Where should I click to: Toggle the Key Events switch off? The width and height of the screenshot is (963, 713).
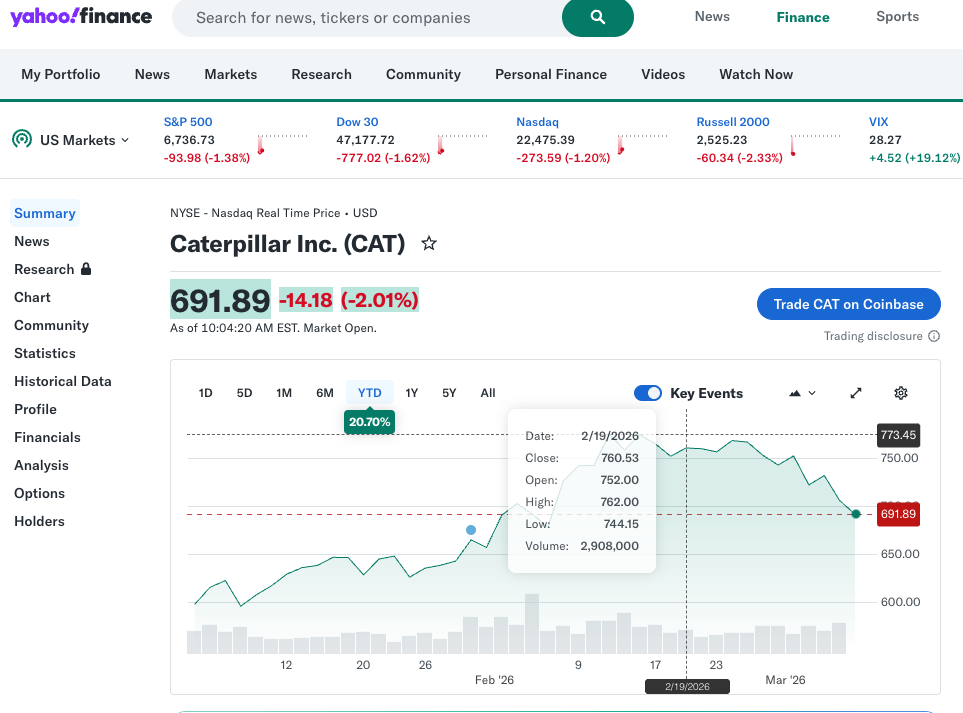pyautogui.click(x=648, y=393)
